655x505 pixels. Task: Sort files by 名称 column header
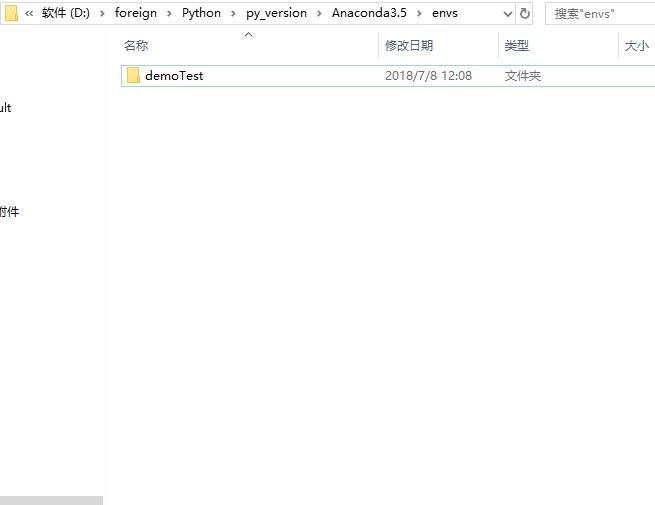point(136,46)
